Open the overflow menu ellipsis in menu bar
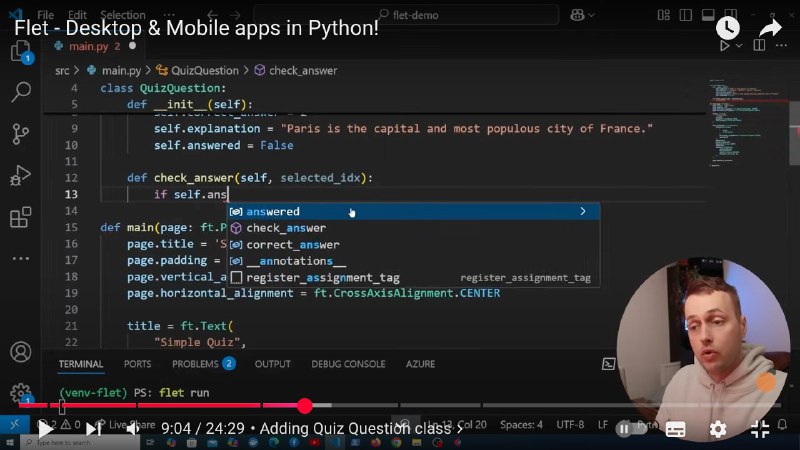800x450 pixels. coord(169,15)
